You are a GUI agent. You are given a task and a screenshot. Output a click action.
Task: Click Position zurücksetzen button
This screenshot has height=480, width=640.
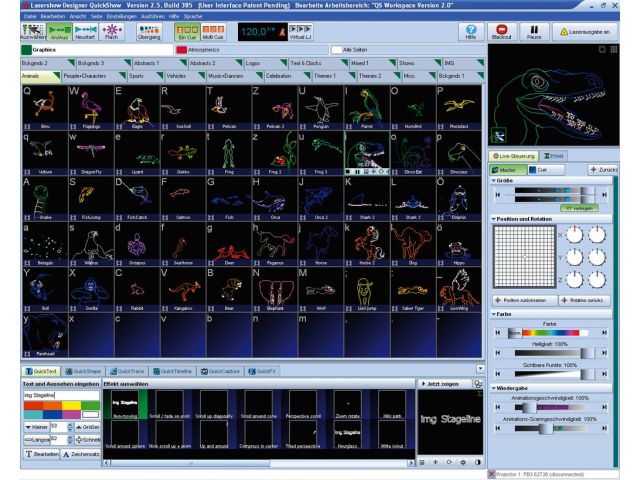pyautogui.click(x=524, y=300)
